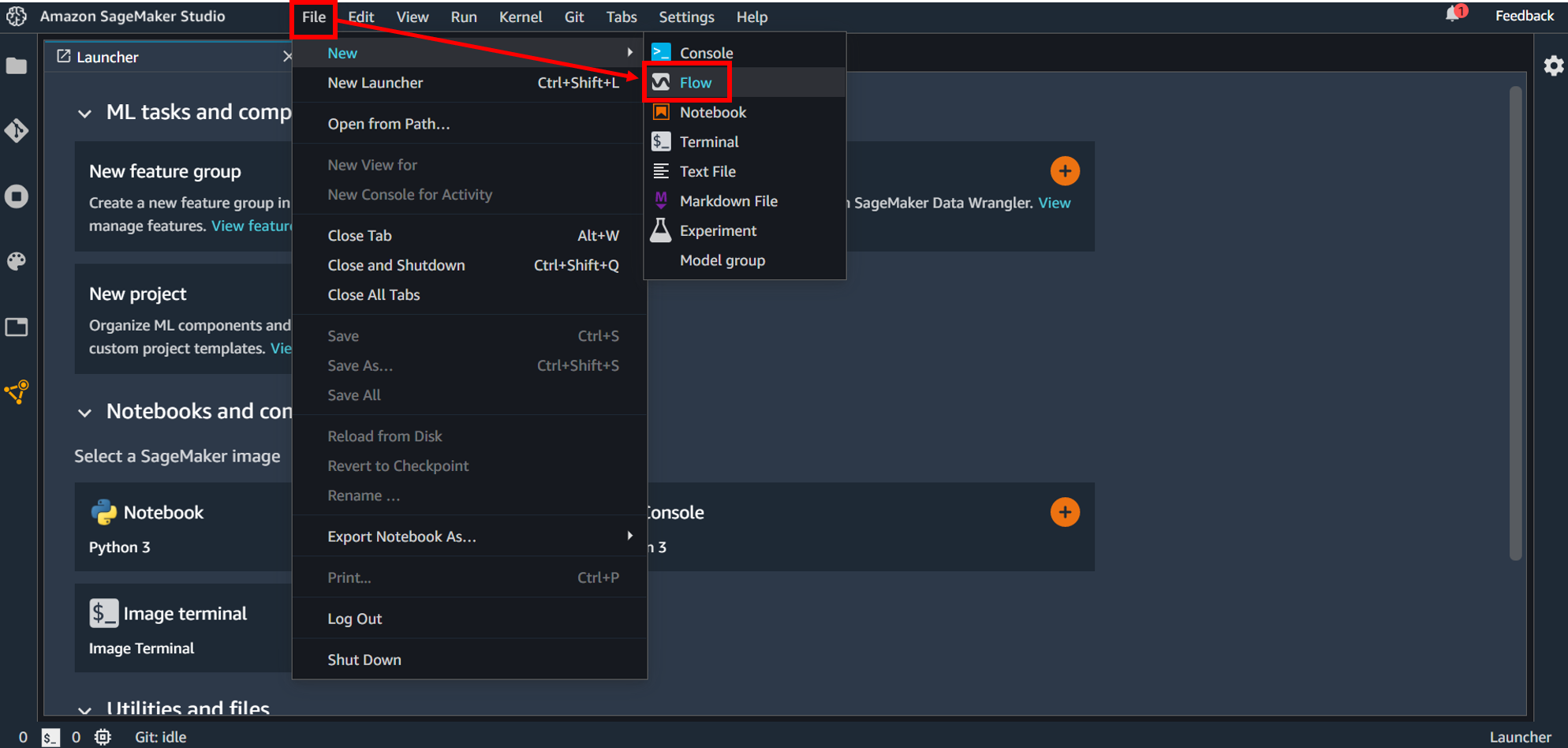This screenshot has height=748, width=1568.
Task: Open SageMaker resources sidebar icon
Action: (17, 391)
